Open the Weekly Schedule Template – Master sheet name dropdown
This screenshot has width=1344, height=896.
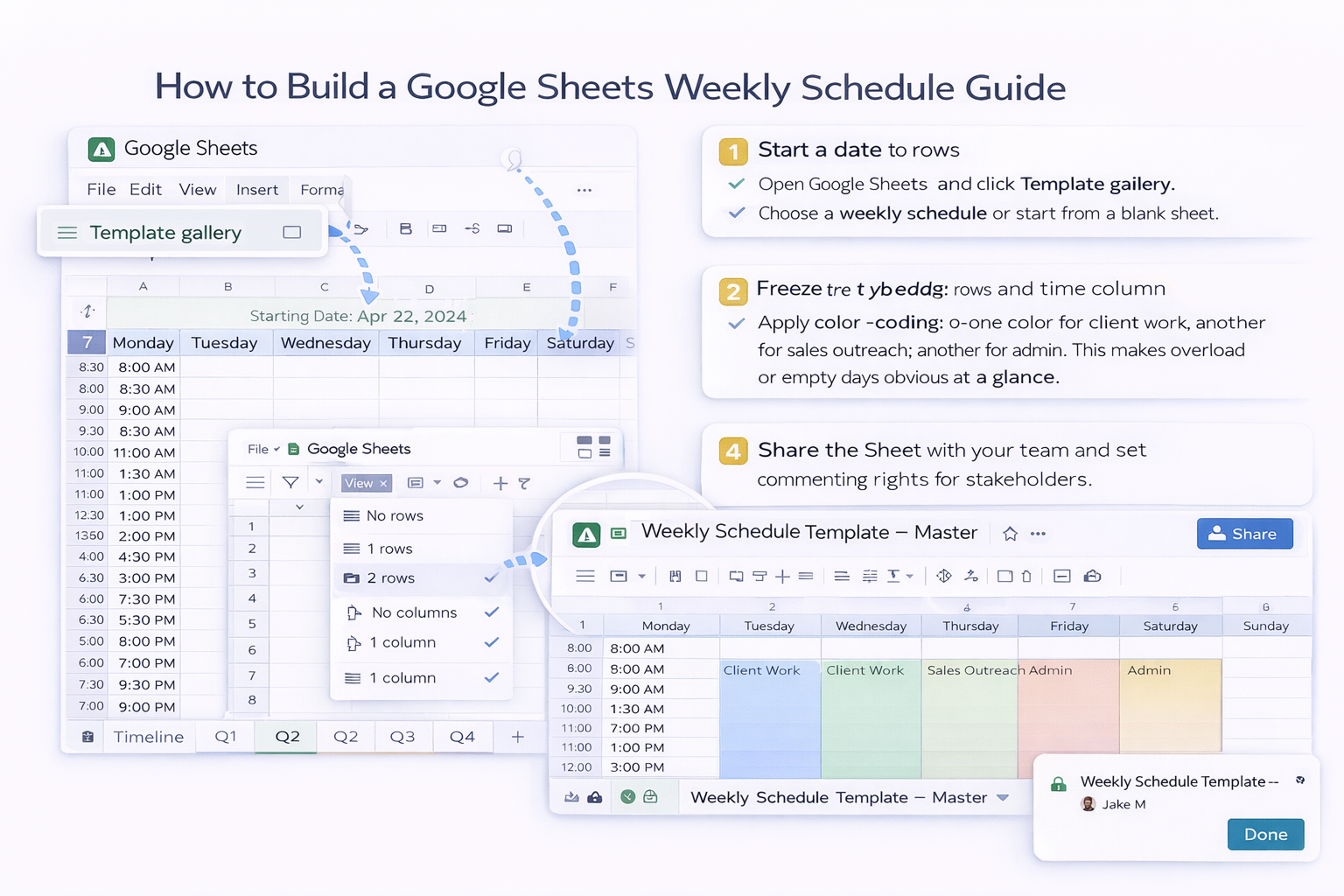tap(1003, 798)
